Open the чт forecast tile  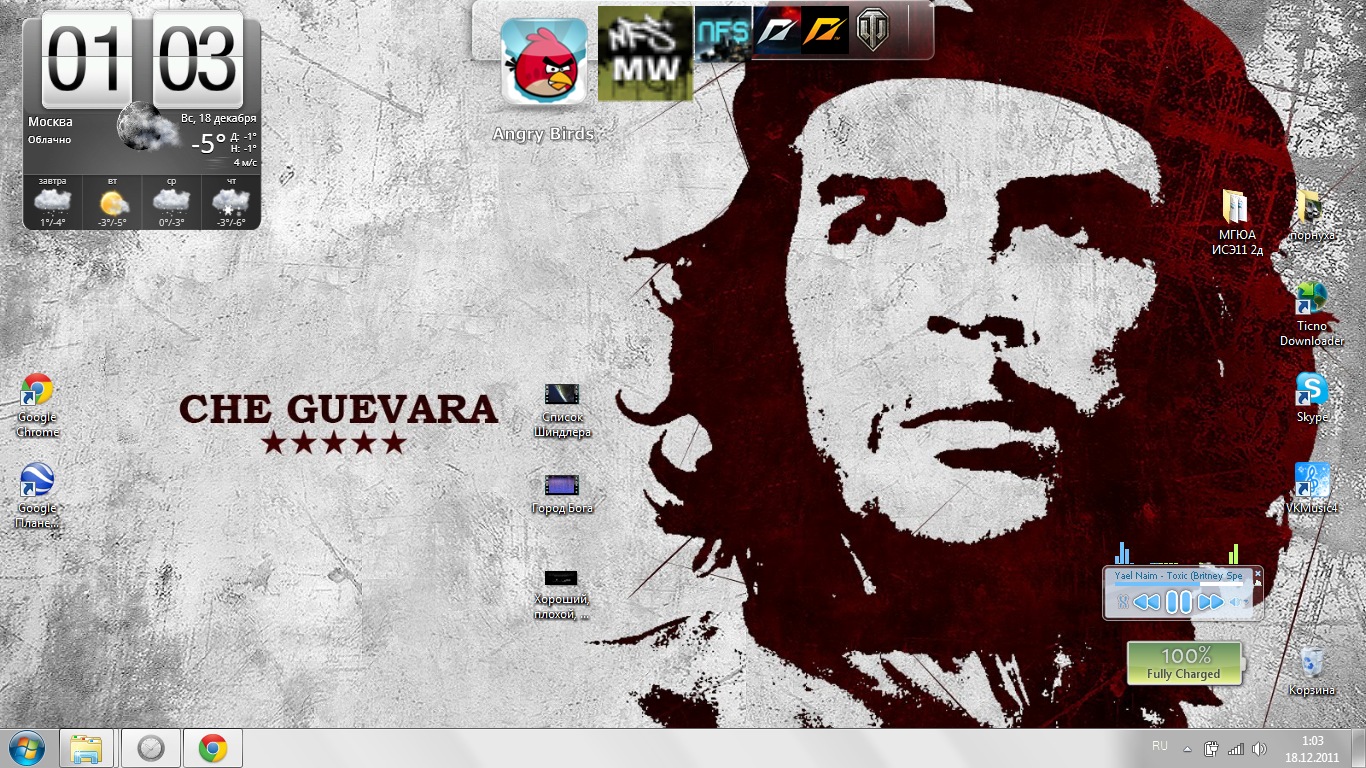coord(231,201)
